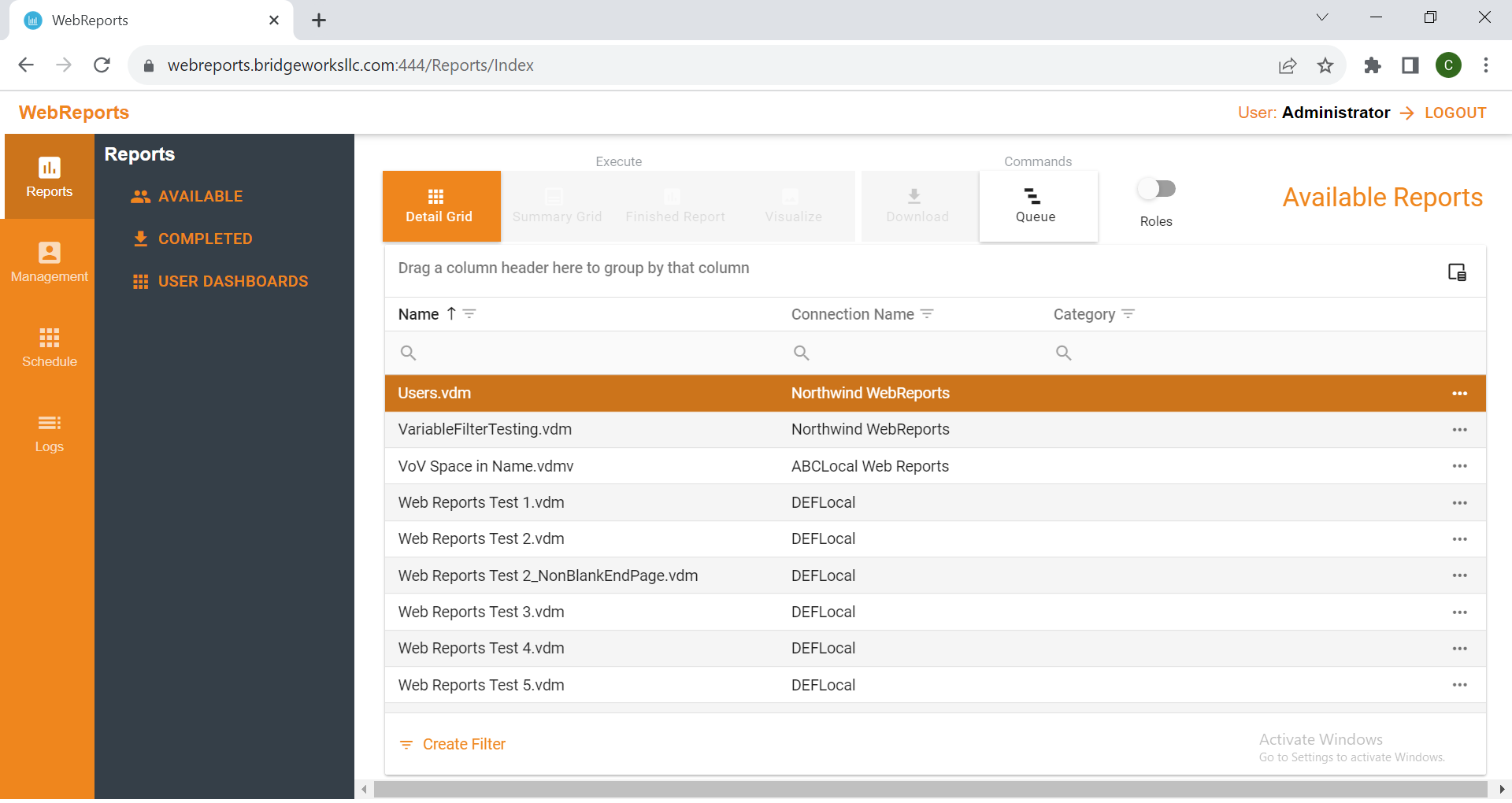Screen dimensions: 1512x803
Task: Open options for Web Reports Test 1.vdm
Action: (1459, 503)
